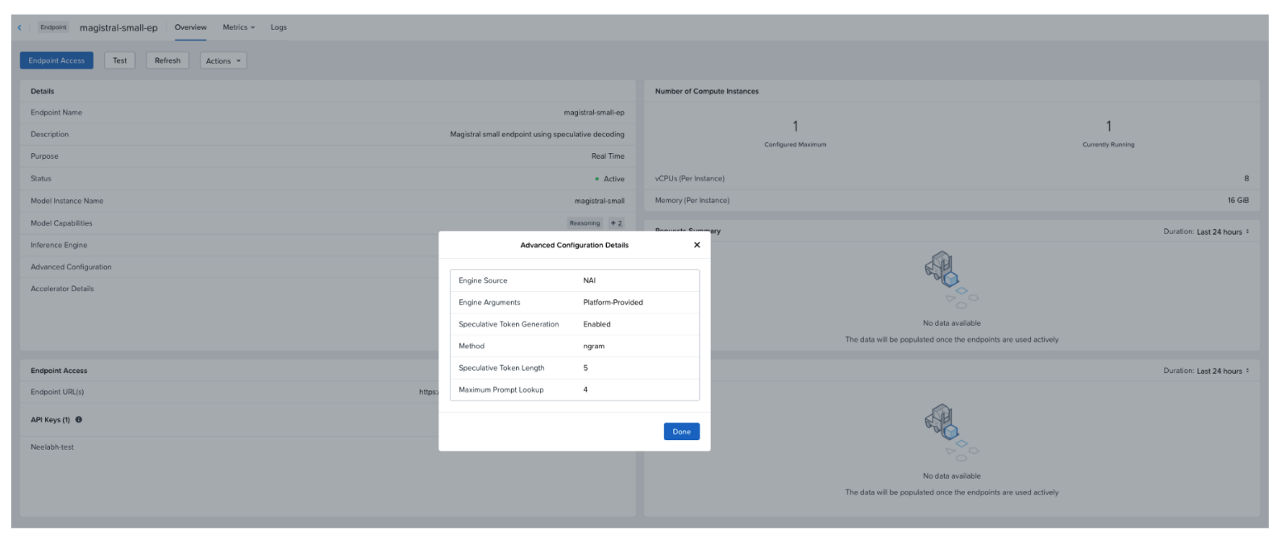Click the Active status value
Screen dimensions: 1280x541
tap(613, 179)
